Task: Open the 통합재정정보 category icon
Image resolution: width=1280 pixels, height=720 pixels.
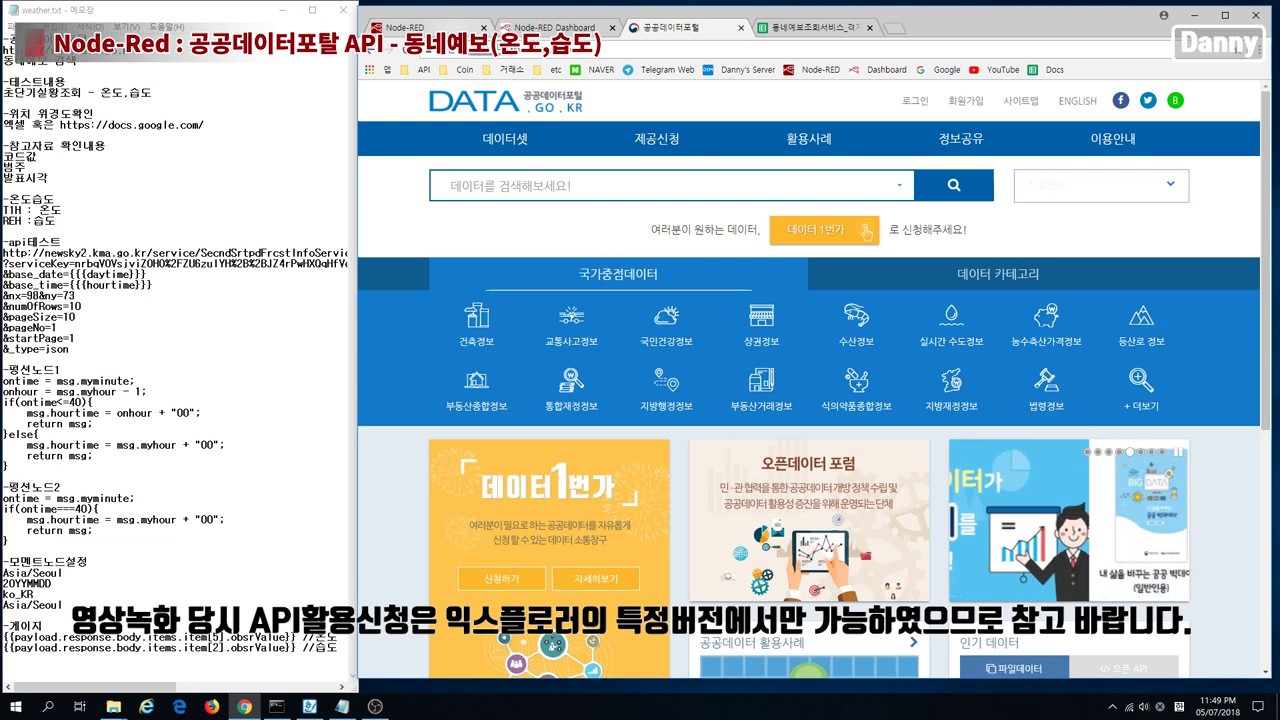Action: click(571, 380)
